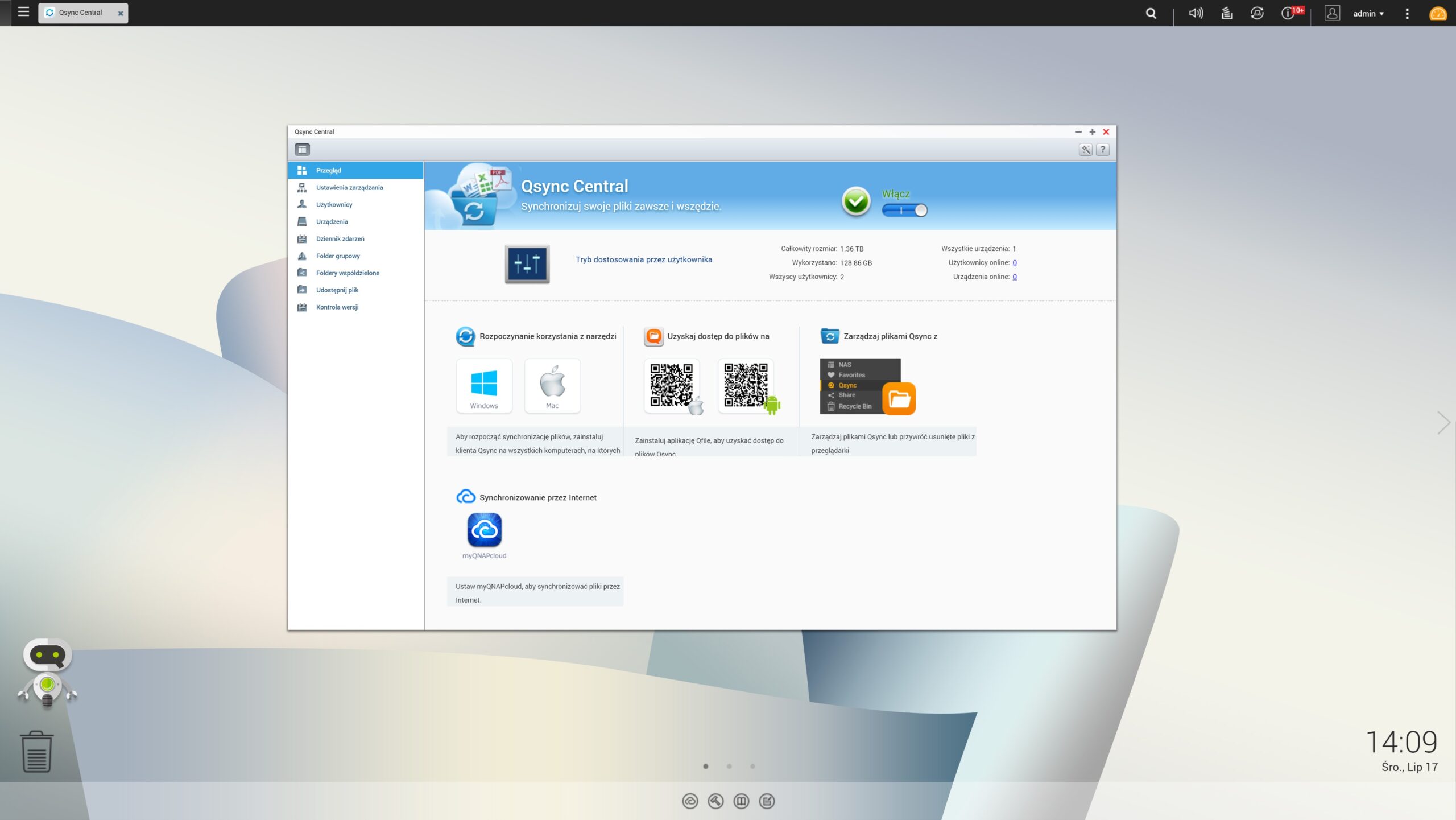Open Qsync help question mark button

click(x=1102, y=149)
